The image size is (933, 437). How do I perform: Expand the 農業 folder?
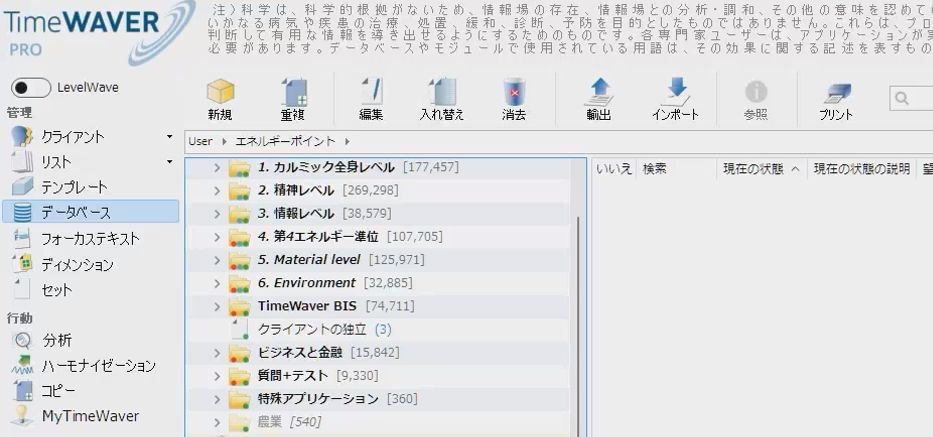pos(217,423)
